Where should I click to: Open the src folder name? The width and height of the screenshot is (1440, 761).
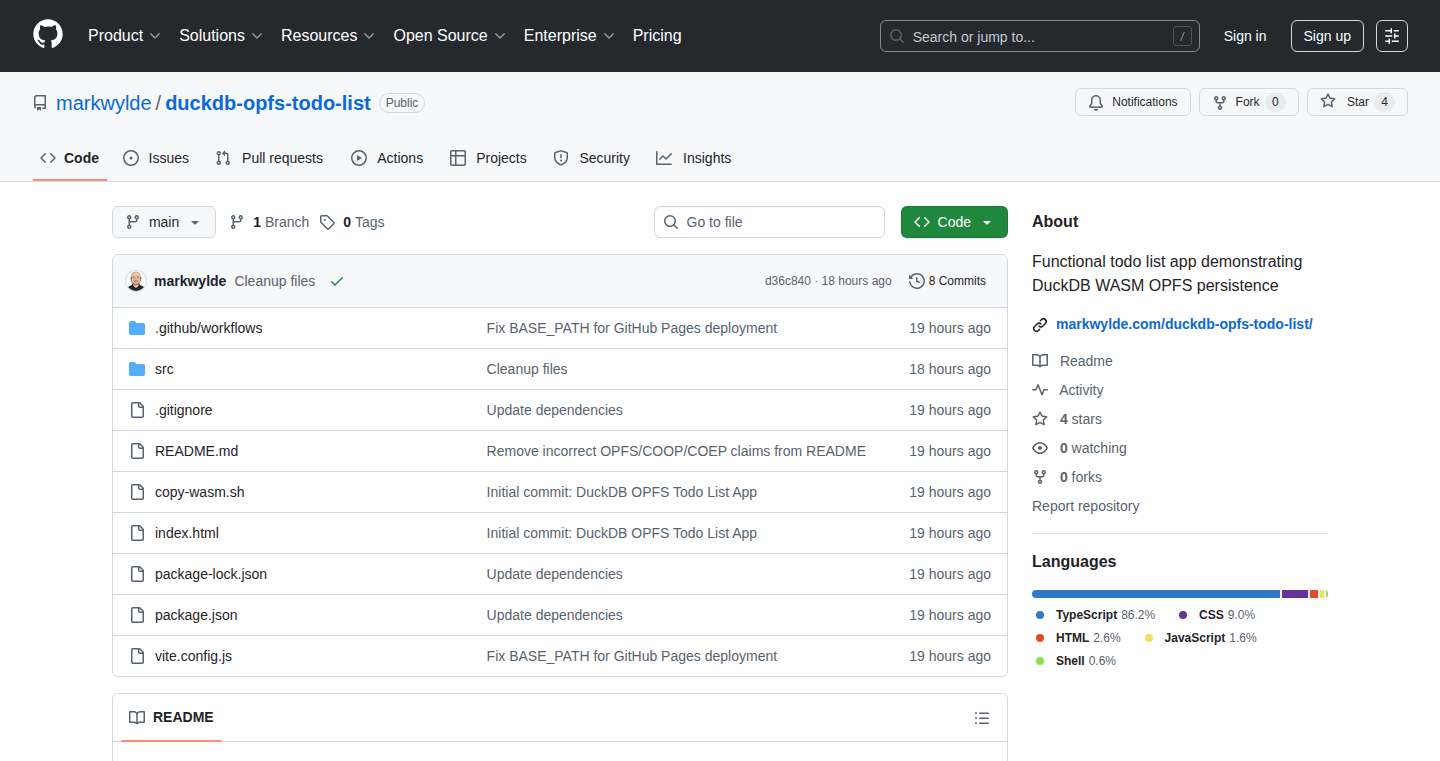[164, 369]
